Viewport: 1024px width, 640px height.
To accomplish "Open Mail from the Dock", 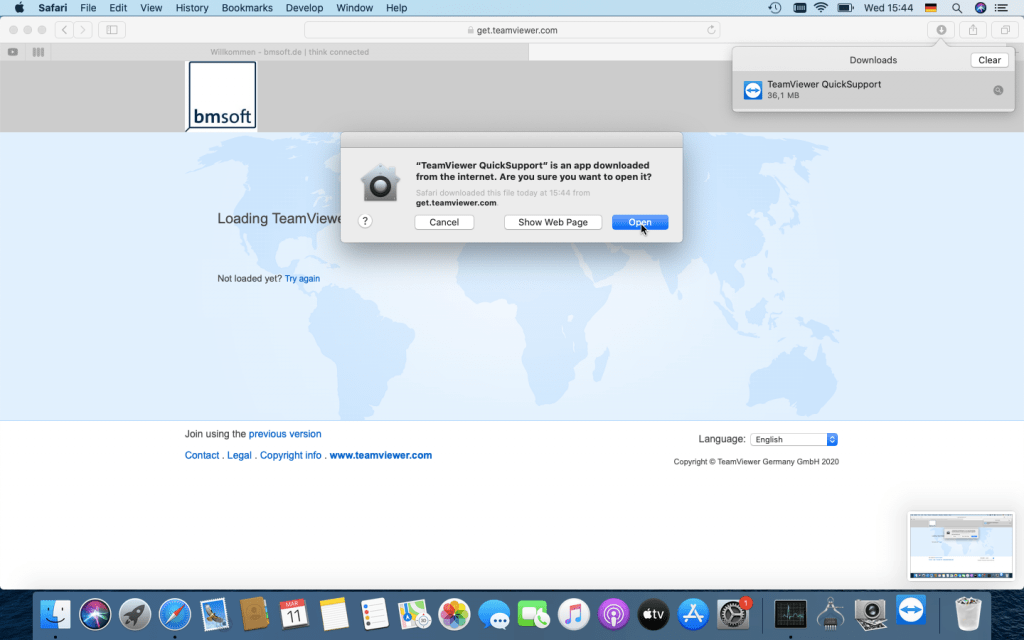I will [215, 615].
